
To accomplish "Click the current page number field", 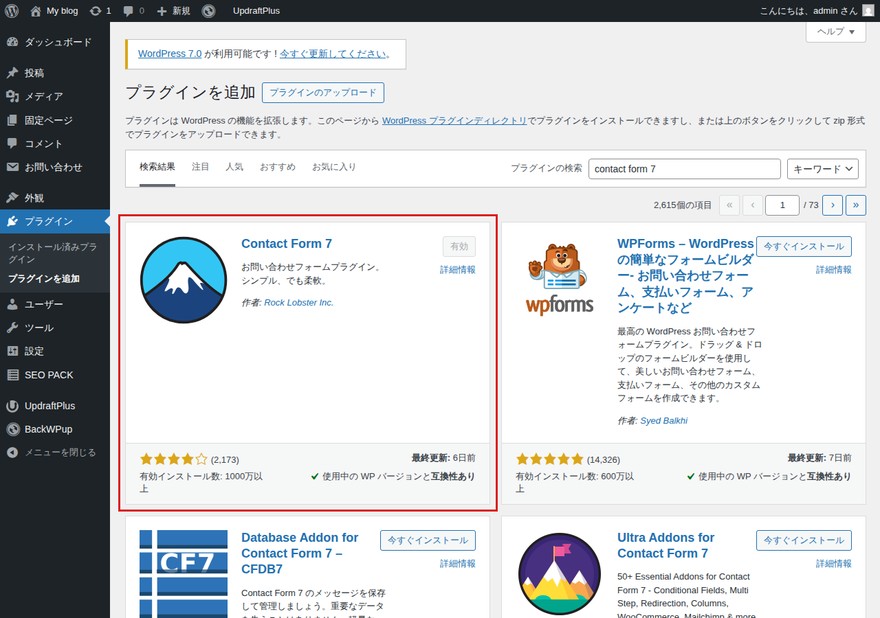I will point(782,205).
